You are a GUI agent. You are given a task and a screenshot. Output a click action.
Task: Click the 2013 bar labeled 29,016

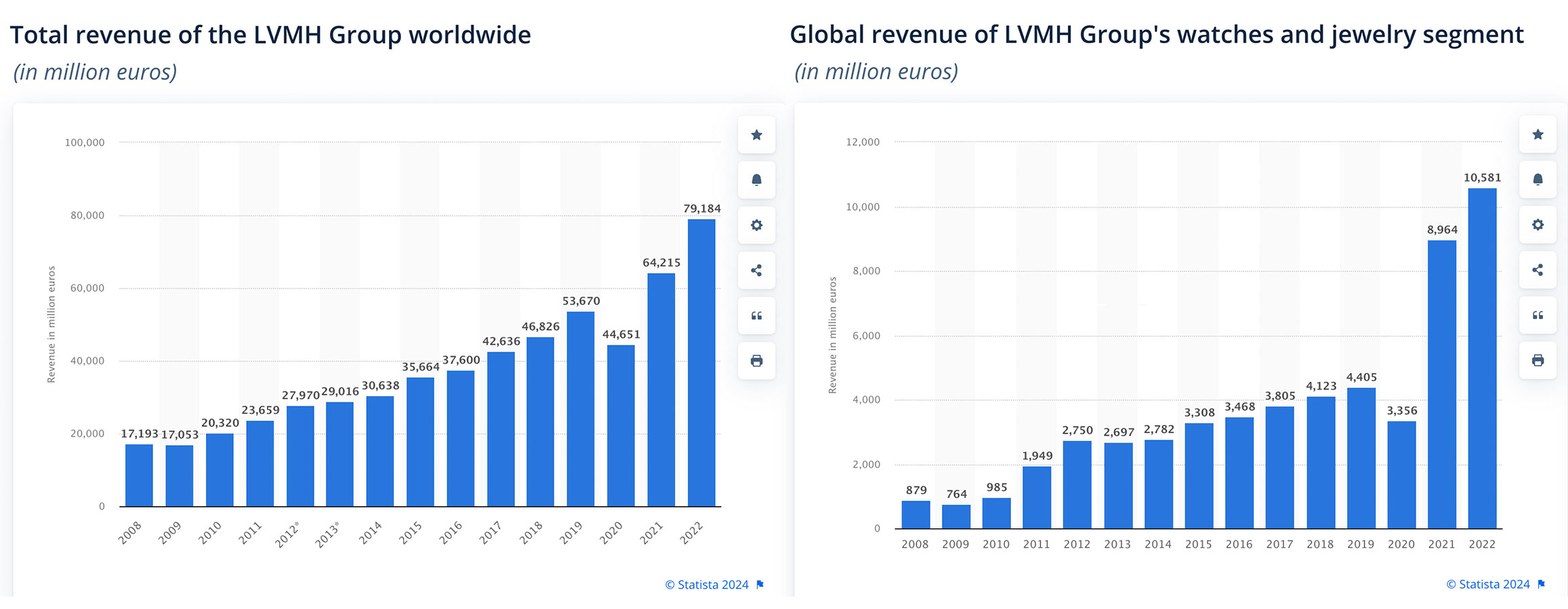pos(339,454)
